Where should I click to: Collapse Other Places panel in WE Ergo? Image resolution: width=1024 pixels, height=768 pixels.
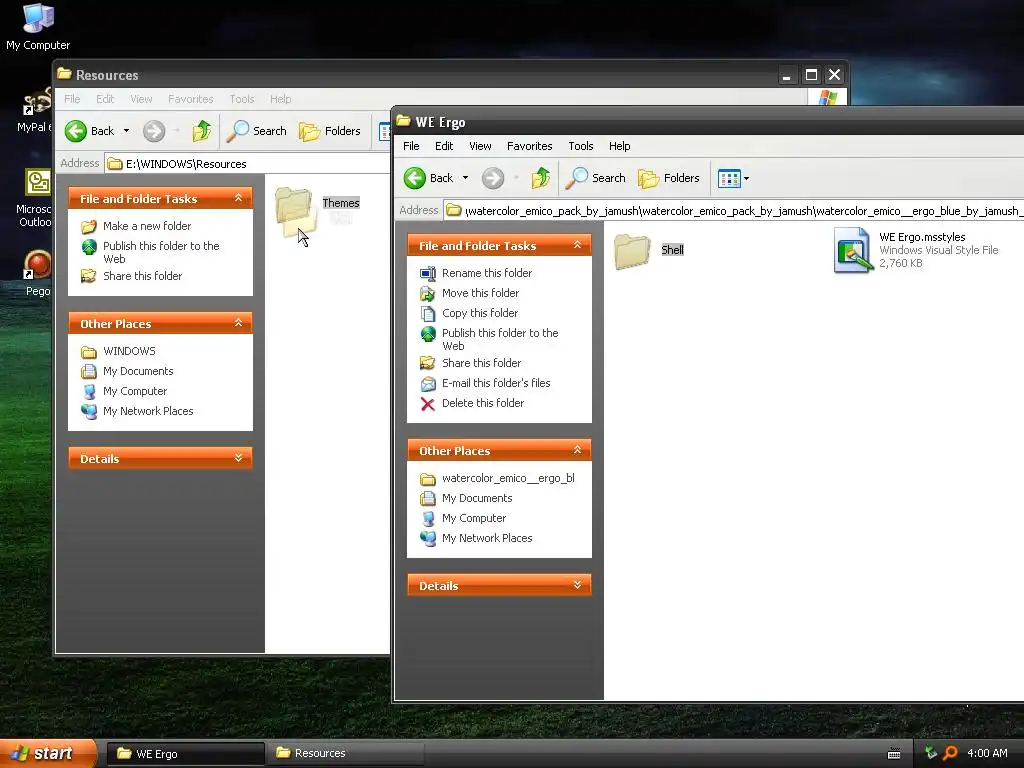577,450
